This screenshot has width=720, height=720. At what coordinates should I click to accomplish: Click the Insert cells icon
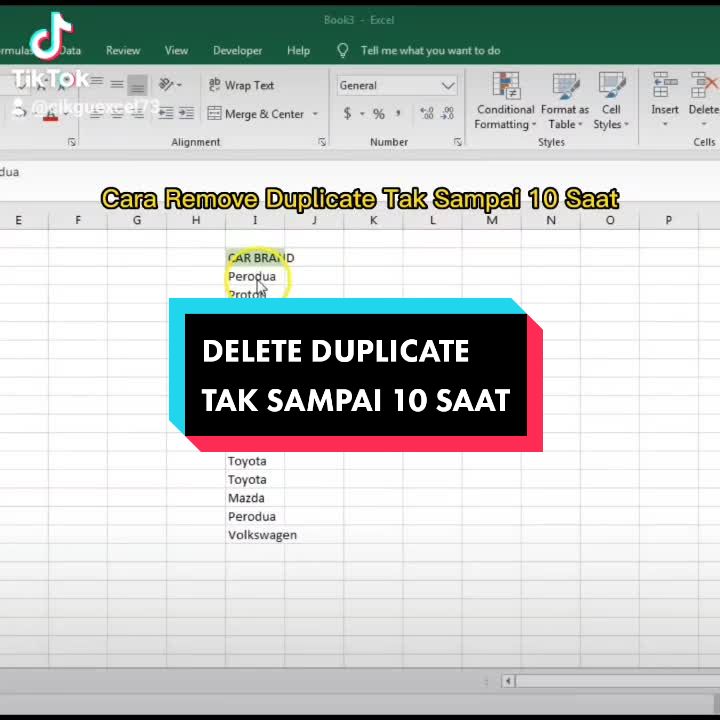(665, 85)
